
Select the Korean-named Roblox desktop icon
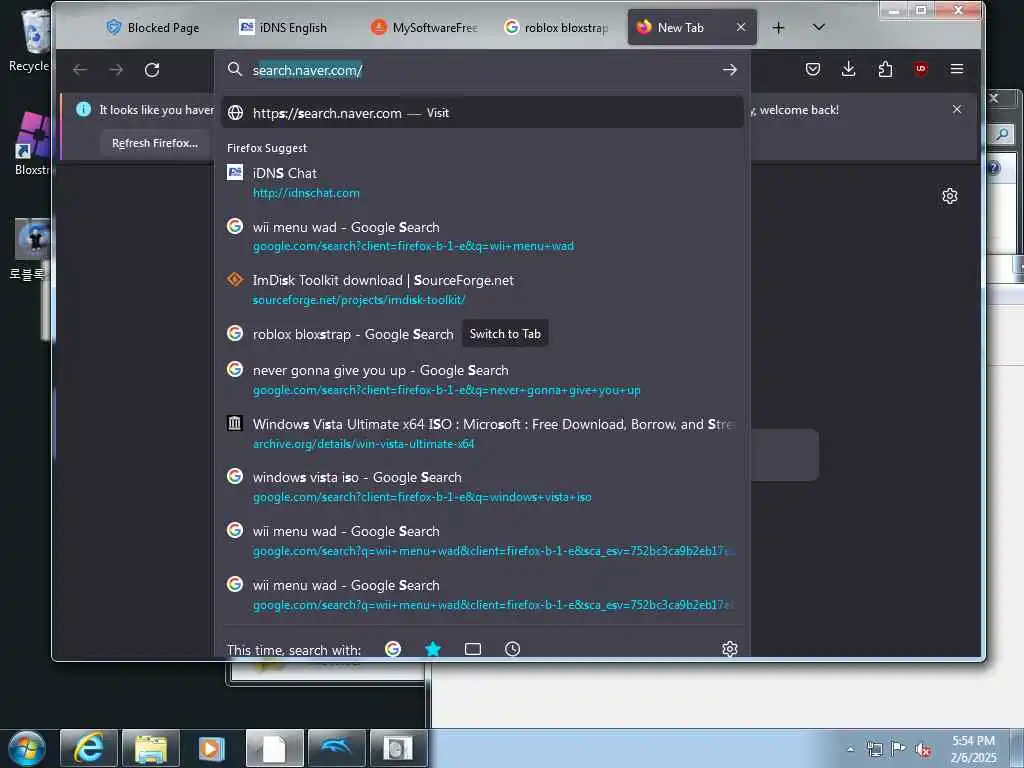tap(29, 249)
